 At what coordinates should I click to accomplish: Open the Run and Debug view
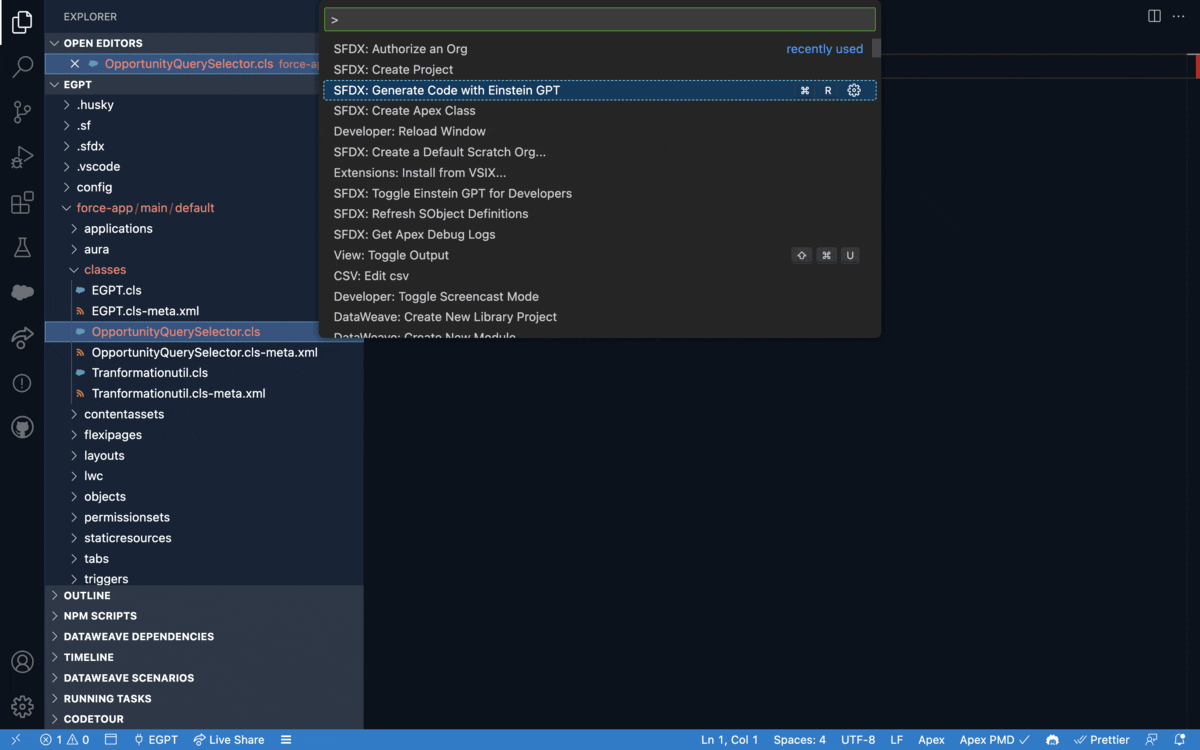pyautogui.click(x=22, y=158)
